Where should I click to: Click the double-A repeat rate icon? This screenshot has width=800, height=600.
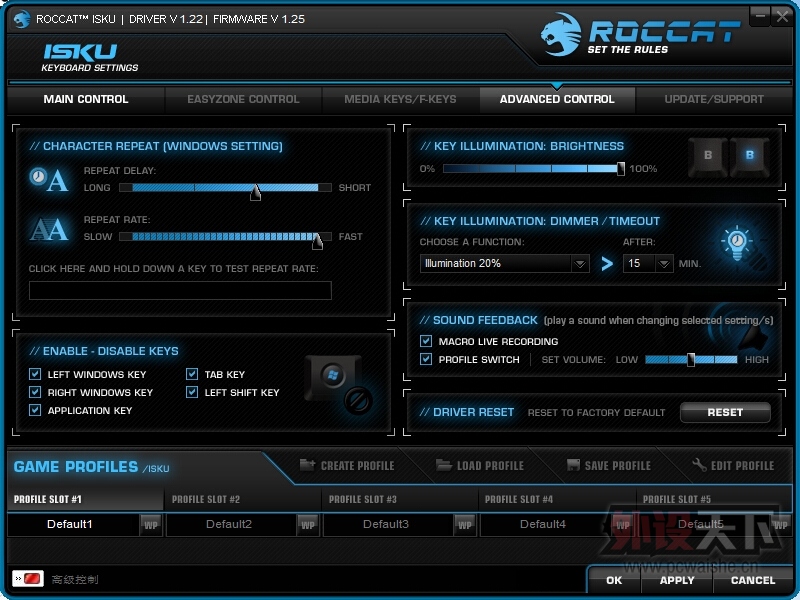(x=49, y=229)
